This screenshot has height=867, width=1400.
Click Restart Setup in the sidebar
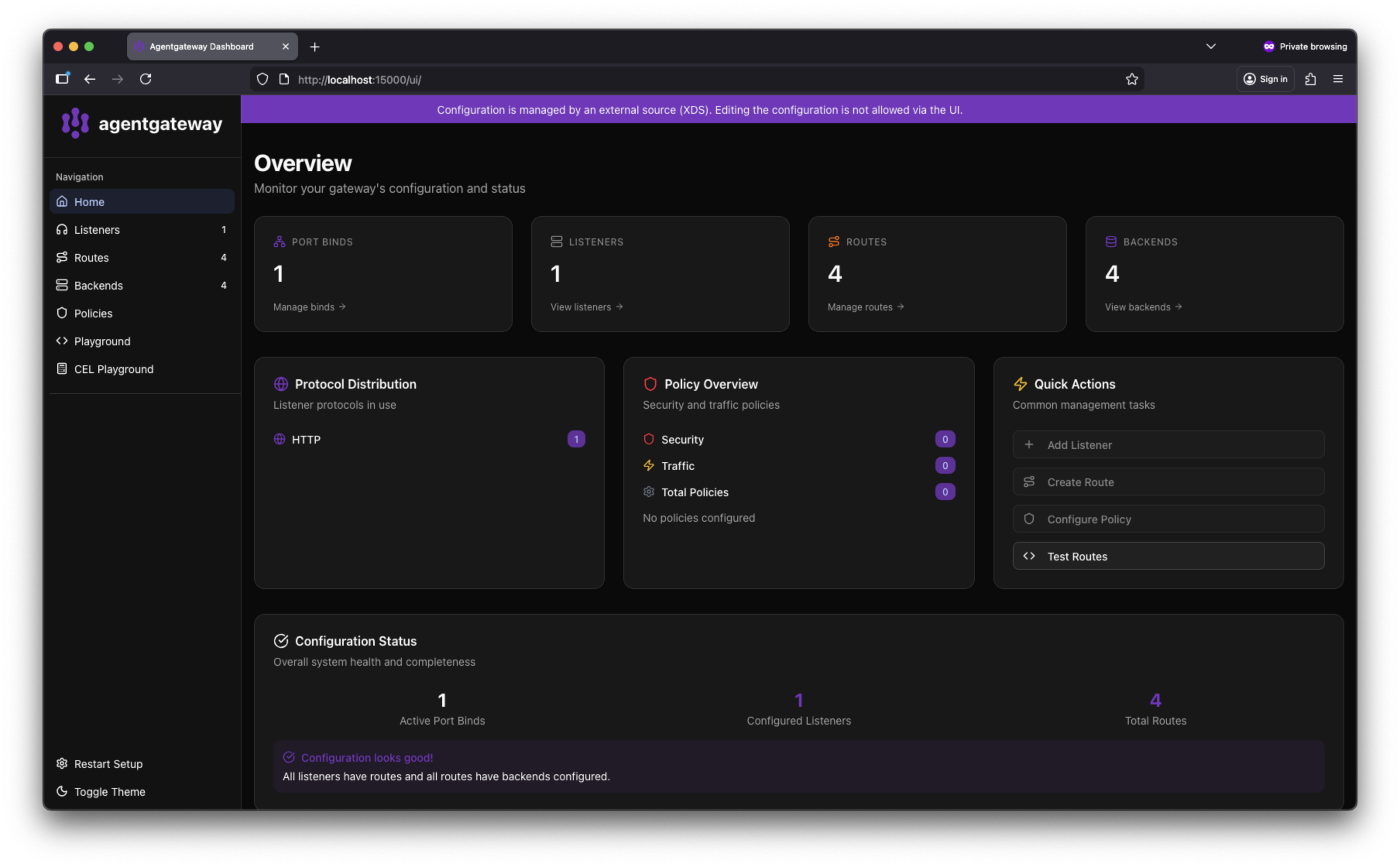click(108, 764)
